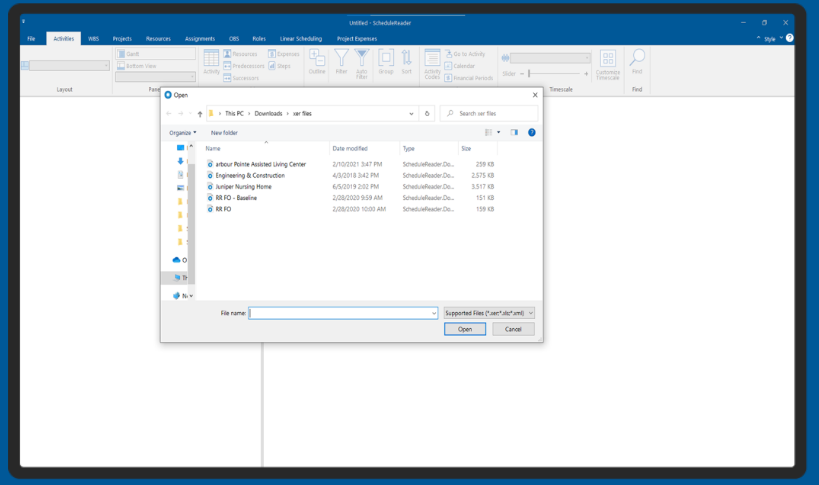The height and width of the screenshot is (485, 819).
Task: Click the Open button in dialog
Action: (x=465, y=329)
